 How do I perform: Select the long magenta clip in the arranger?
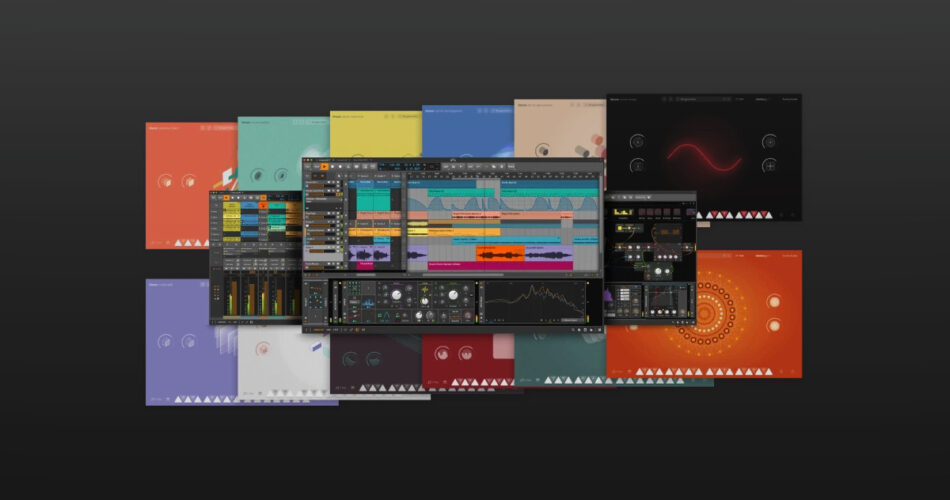tap(500, 266)
